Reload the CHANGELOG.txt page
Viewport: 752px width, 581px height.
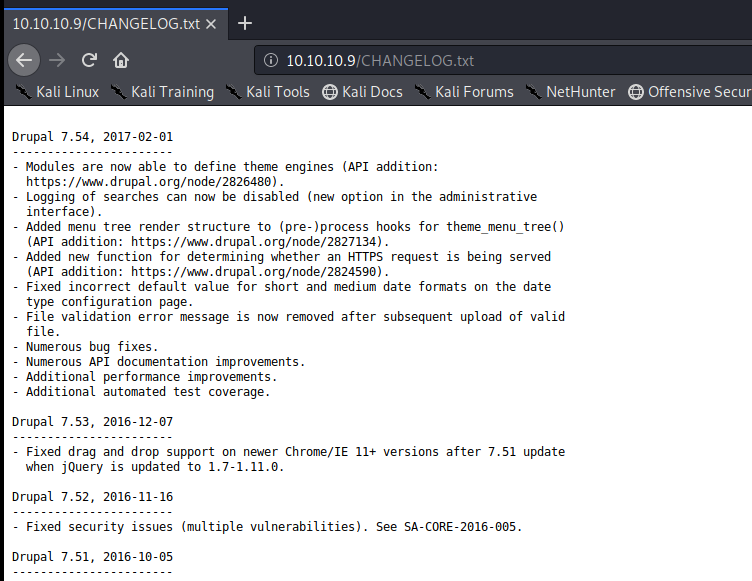coord(89,60)
